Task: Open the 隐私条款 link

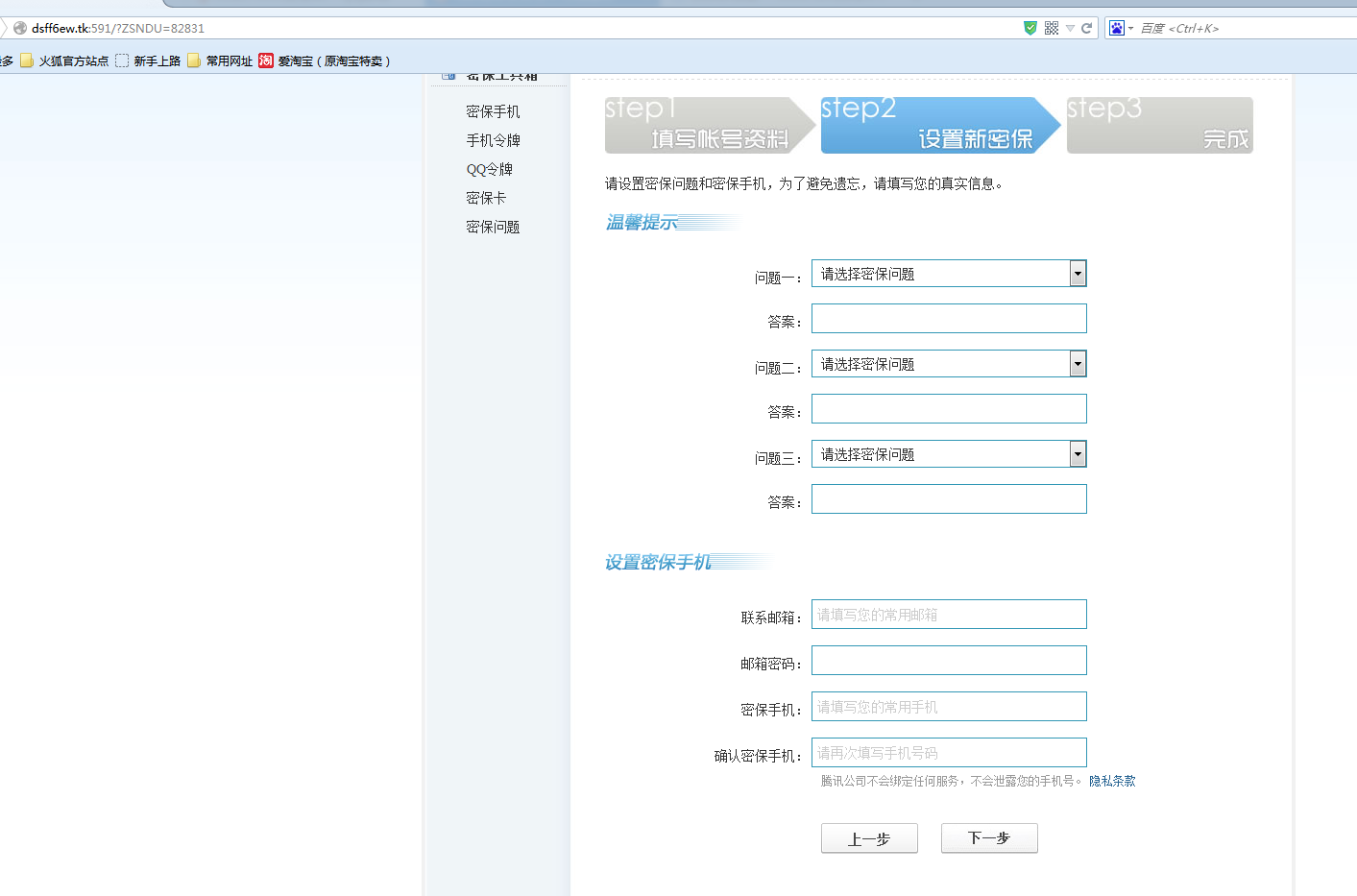Action: [x=1112, y=781]
